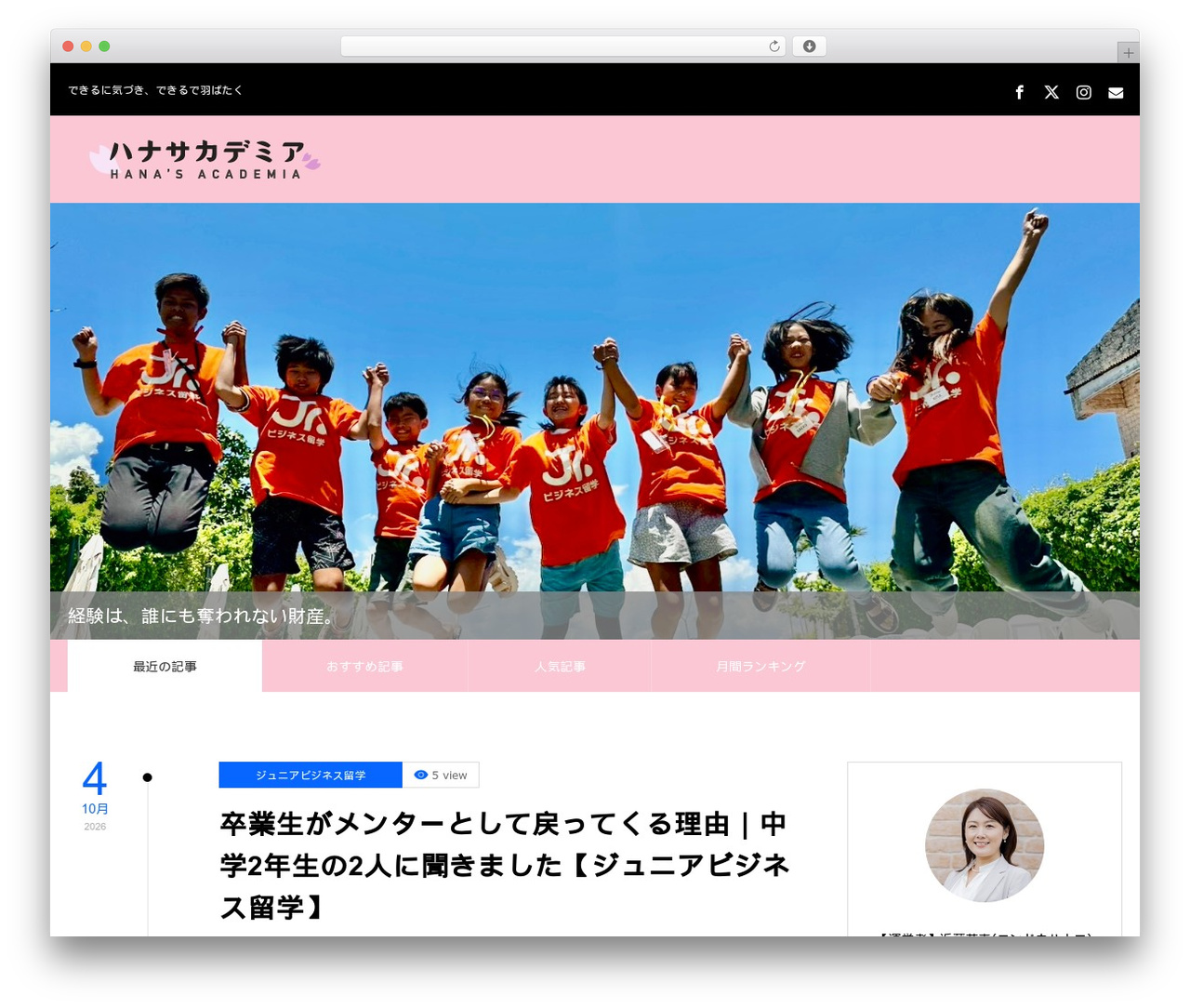
Task: Reload the page with the refresh icon
Action: click(x=774, y=46)
